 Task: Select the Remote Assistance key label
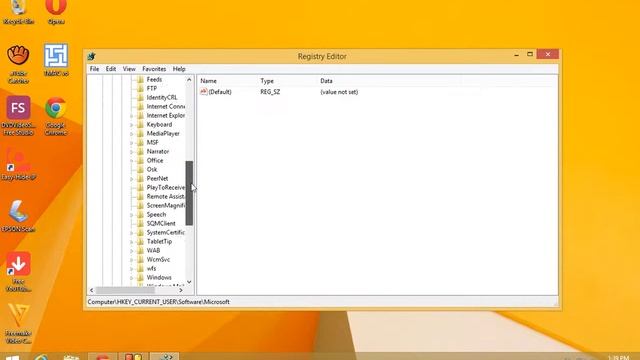tap(165, 196)
